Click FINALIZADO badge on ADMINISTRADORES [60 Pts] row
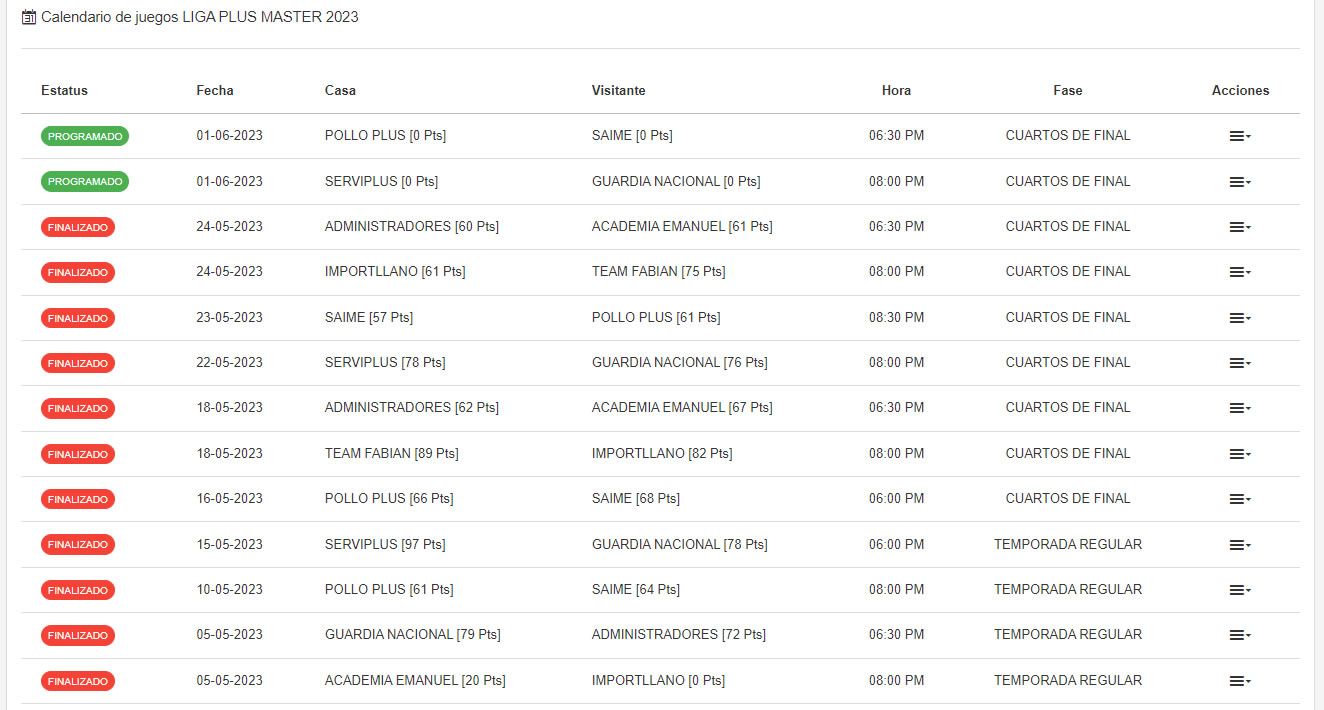 78,227
